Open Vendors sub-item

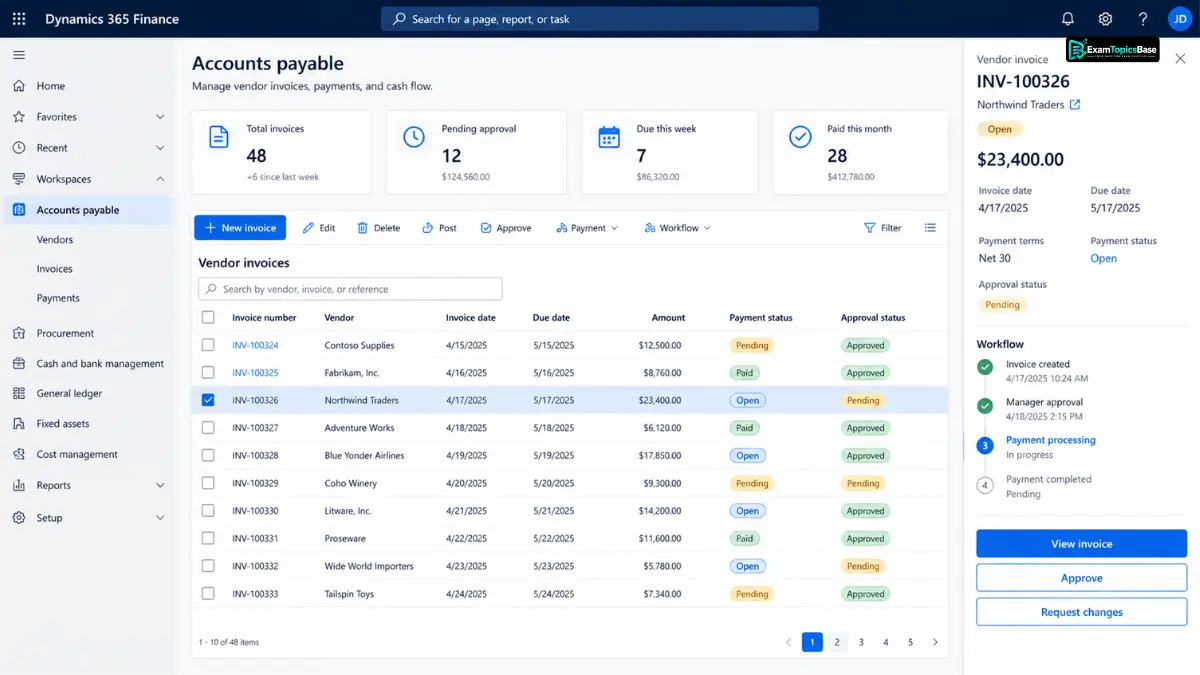tap(55, 240)
